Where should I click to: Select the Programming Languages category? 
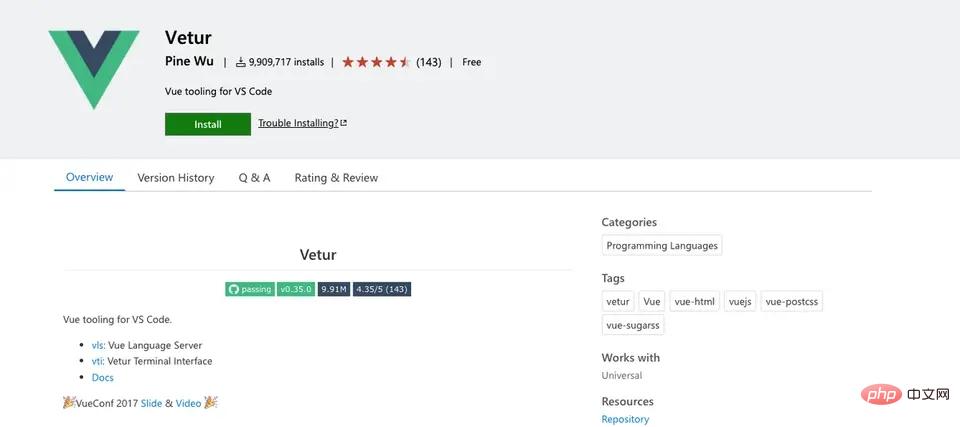[662, 246]
